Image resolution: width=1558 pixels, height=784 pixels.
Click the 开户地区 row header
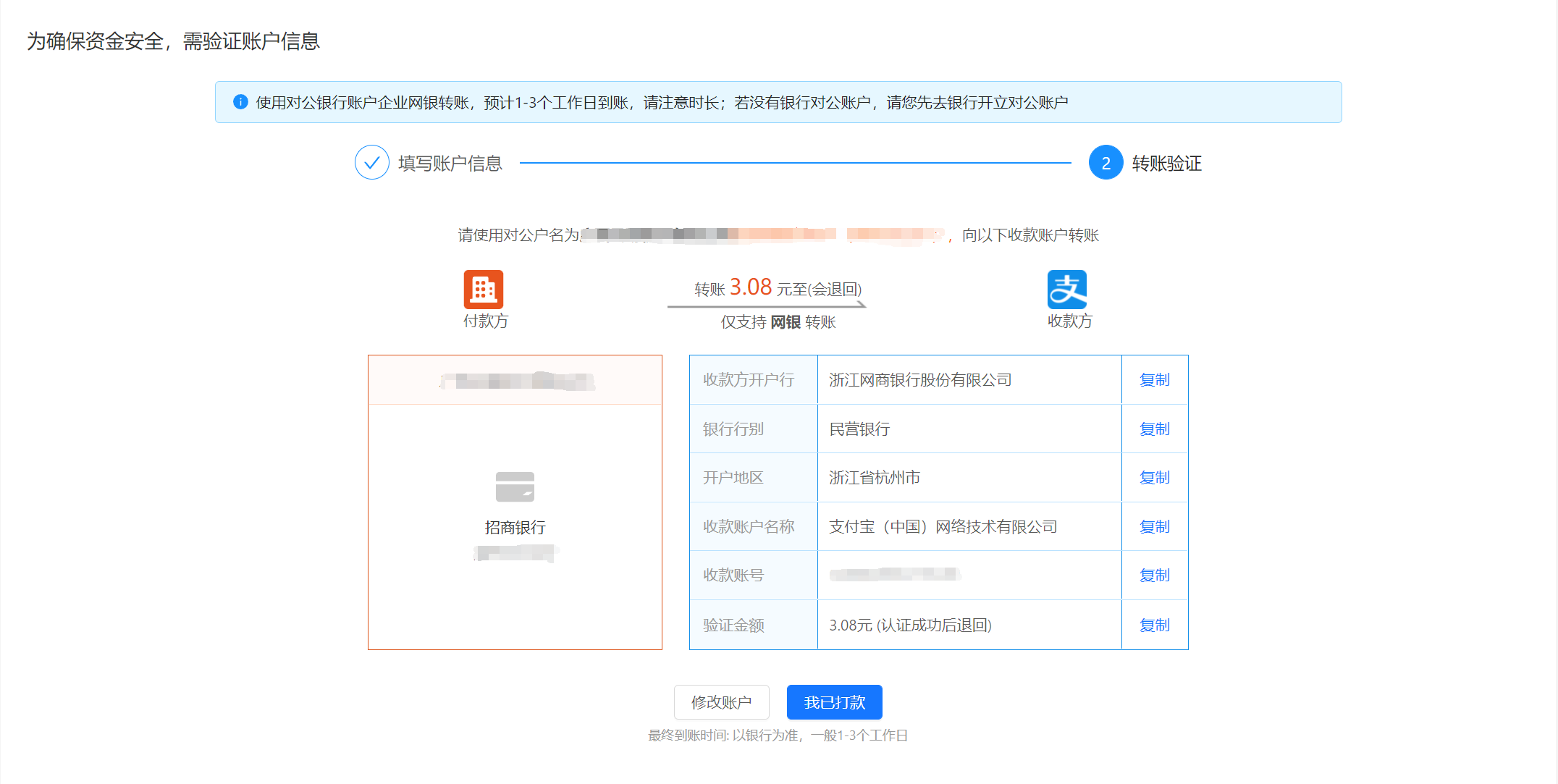click(x=754, y=477)
